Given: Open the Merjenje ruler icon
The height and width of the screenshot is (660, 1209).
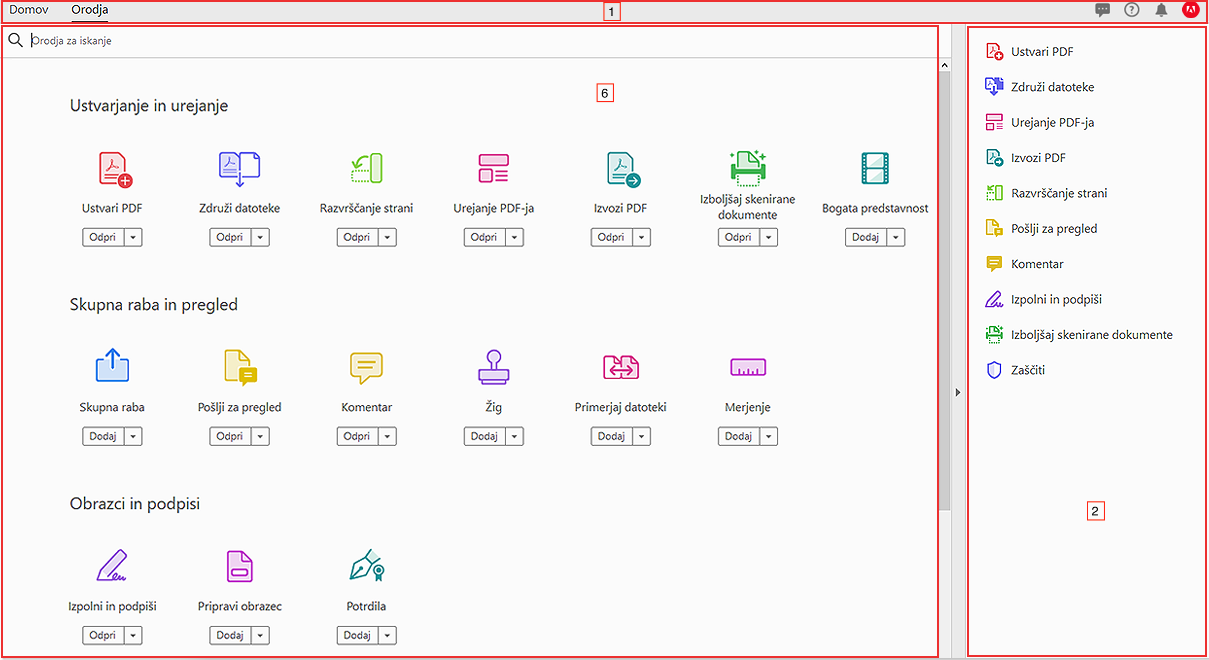Looking at the screenshot, I should click(x=748, y=368).
